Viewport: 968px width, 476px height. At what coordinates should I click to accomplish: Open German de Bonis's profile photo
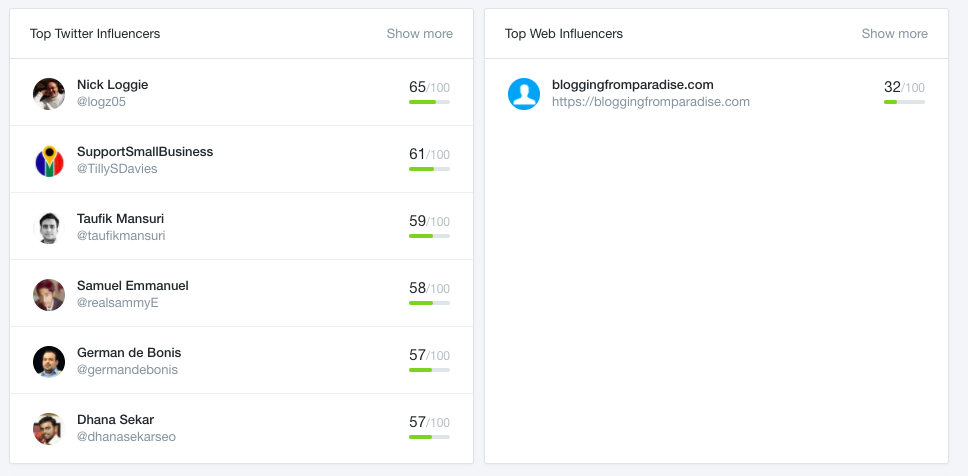(x=49, y=362)
